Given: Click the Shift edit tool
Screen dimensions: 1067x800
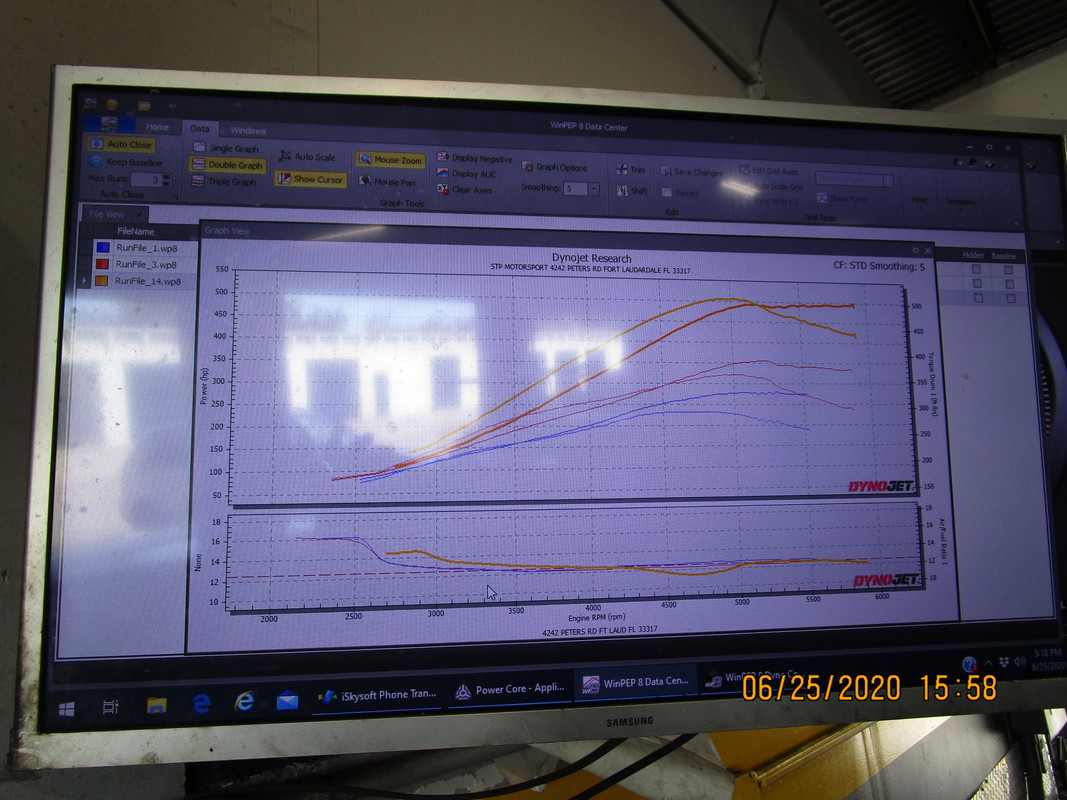Looking at the screenshot, I should point(632,190).
